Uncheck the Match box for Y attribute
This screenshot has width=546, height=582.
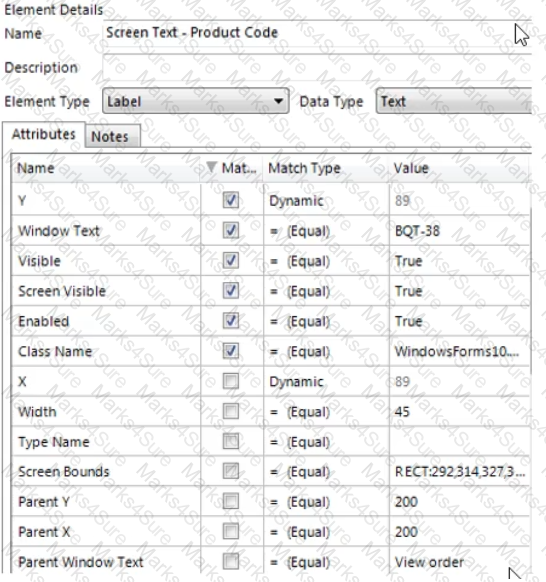point(231,200)
